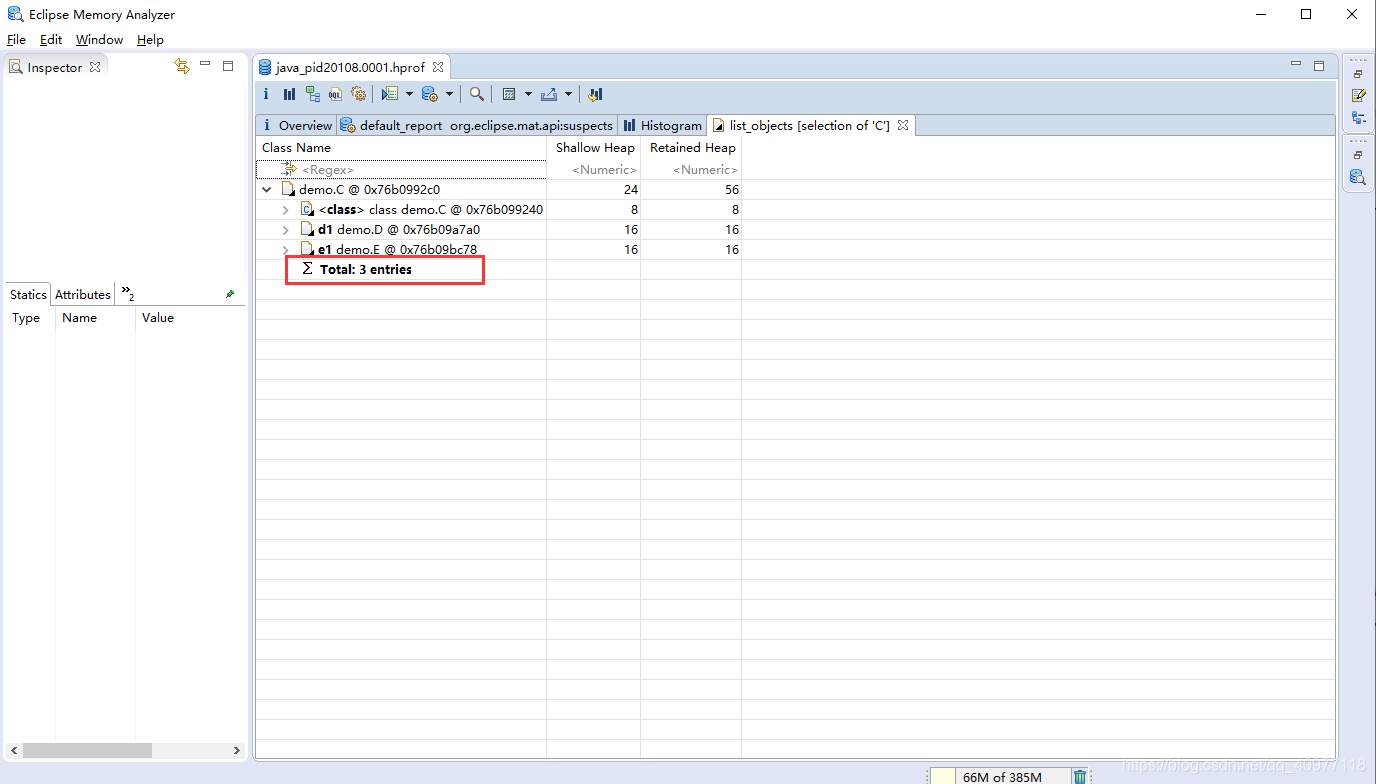Switch to the Overview tab
Viewport: 1376px width, 784px height.
(296, 125)
